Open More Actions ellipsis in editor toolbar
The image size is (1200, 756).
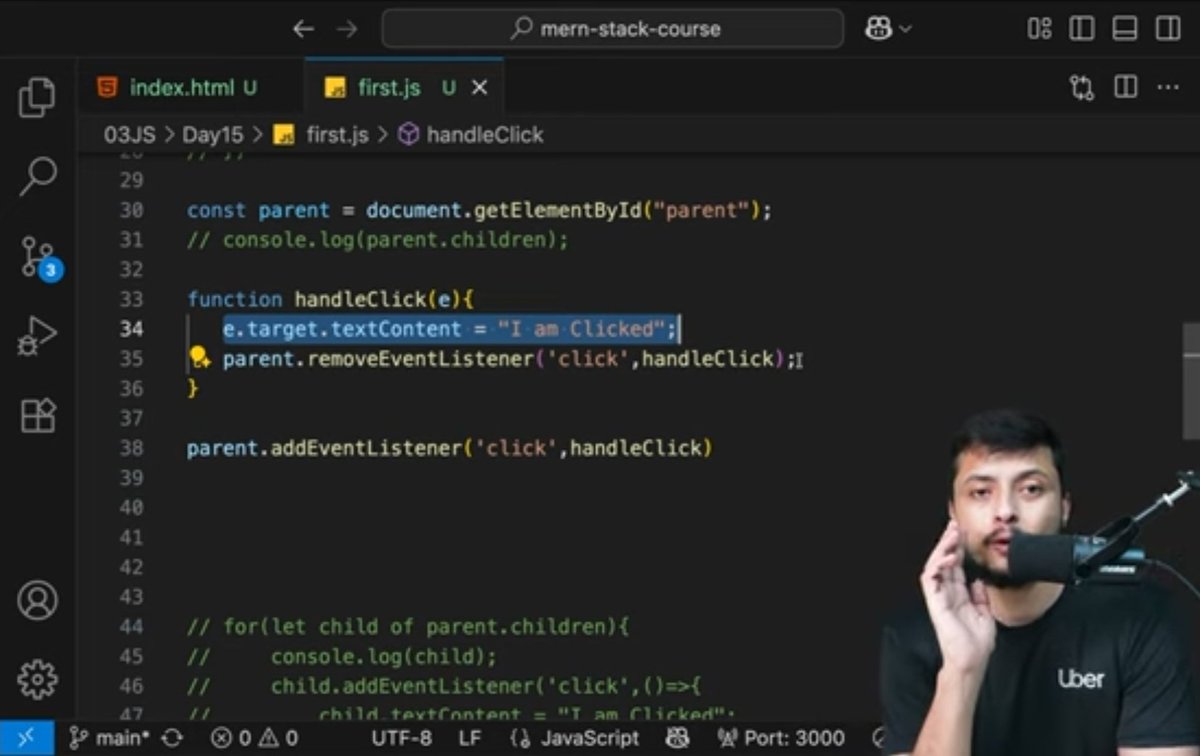[1168, 88]
